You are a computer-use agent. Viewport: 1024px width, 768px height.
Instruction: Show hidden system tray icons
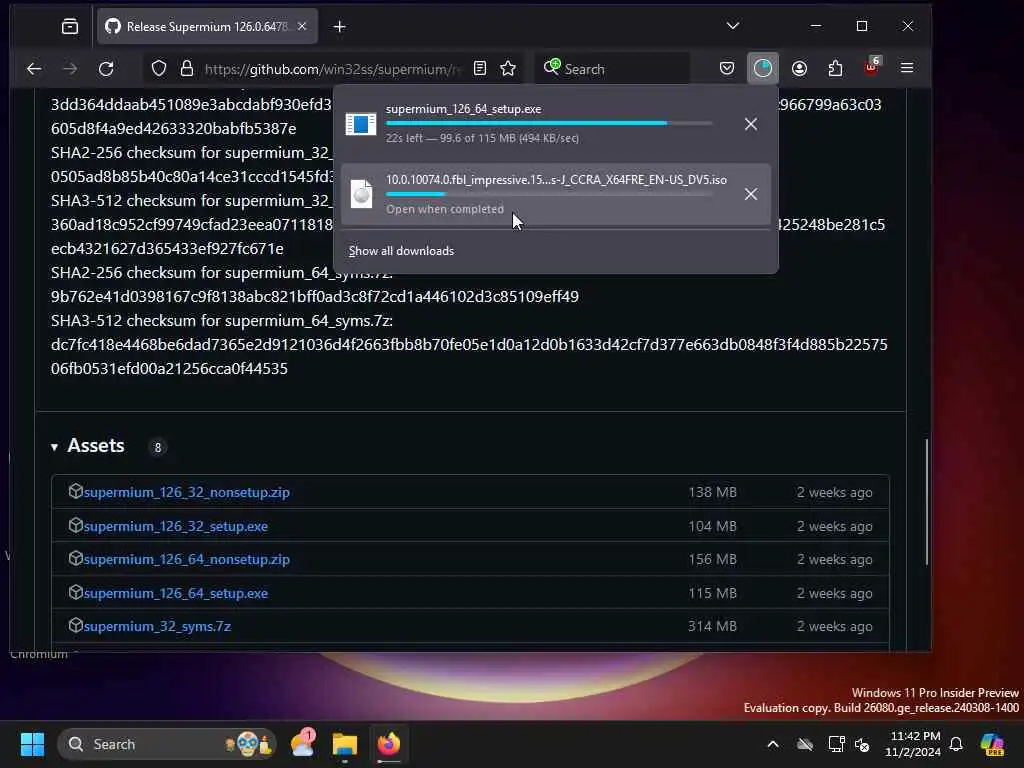tap(773, 744)
